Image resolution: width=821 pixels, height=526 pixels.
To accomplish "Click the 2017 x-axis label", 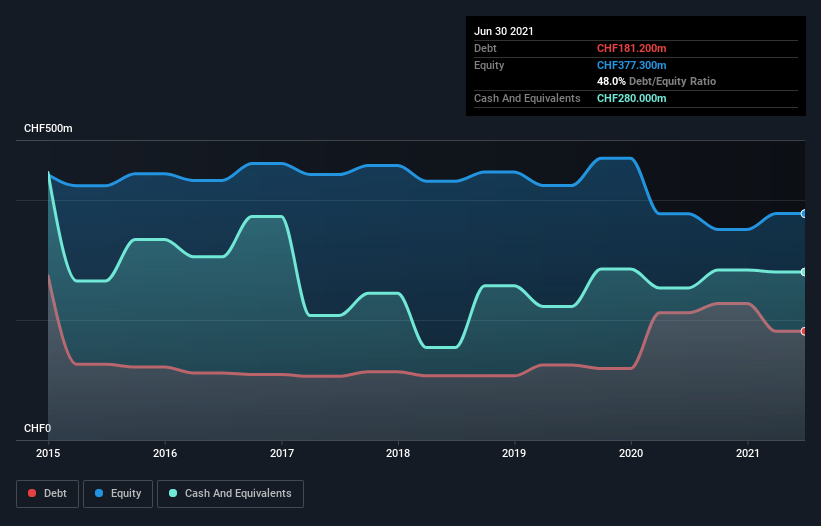I will [x=282, y=453].
